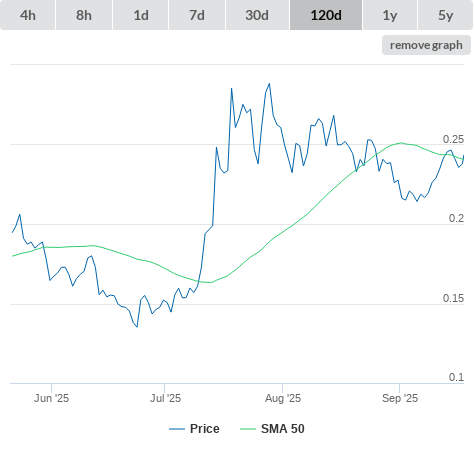Switch to the 8h time range
This screenshot has width=474, height=455.
click(84, 15)
